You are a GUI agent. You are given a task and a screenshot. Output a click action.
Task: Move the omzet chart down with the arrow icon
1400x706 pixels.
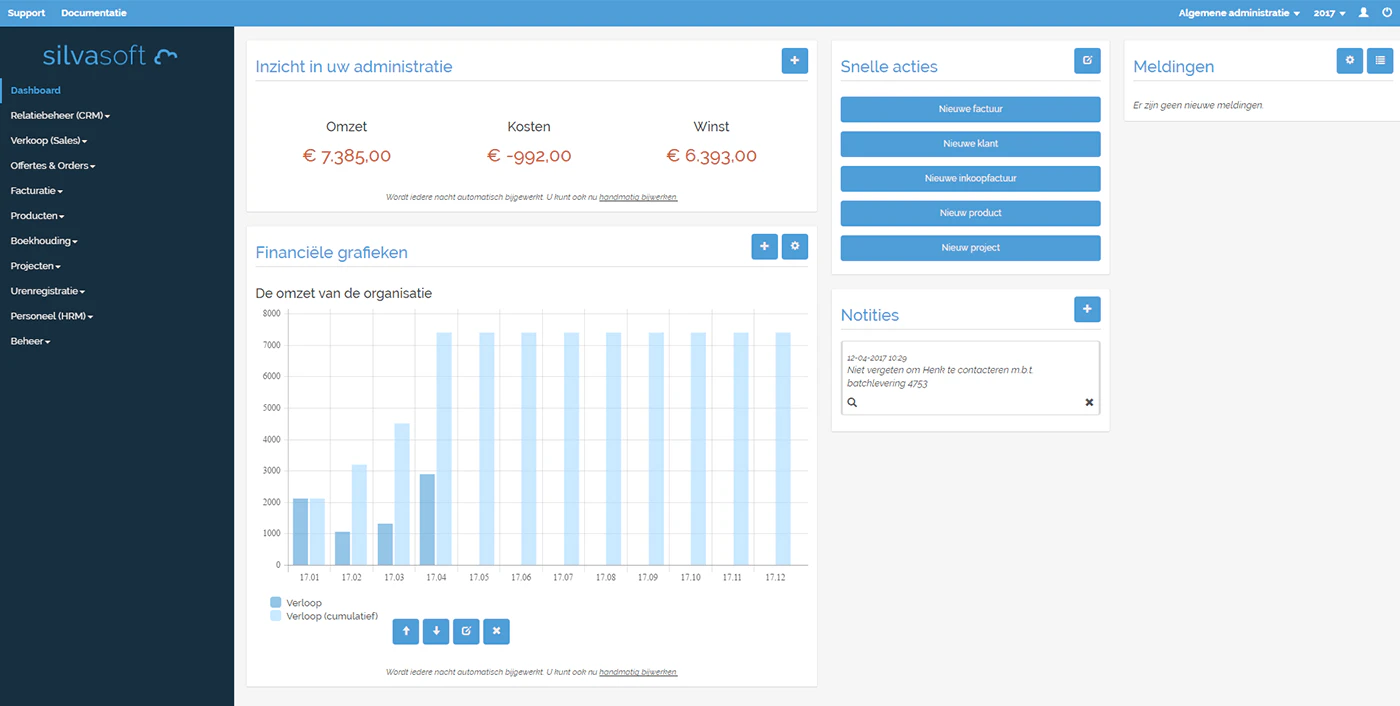click(435, 631)
